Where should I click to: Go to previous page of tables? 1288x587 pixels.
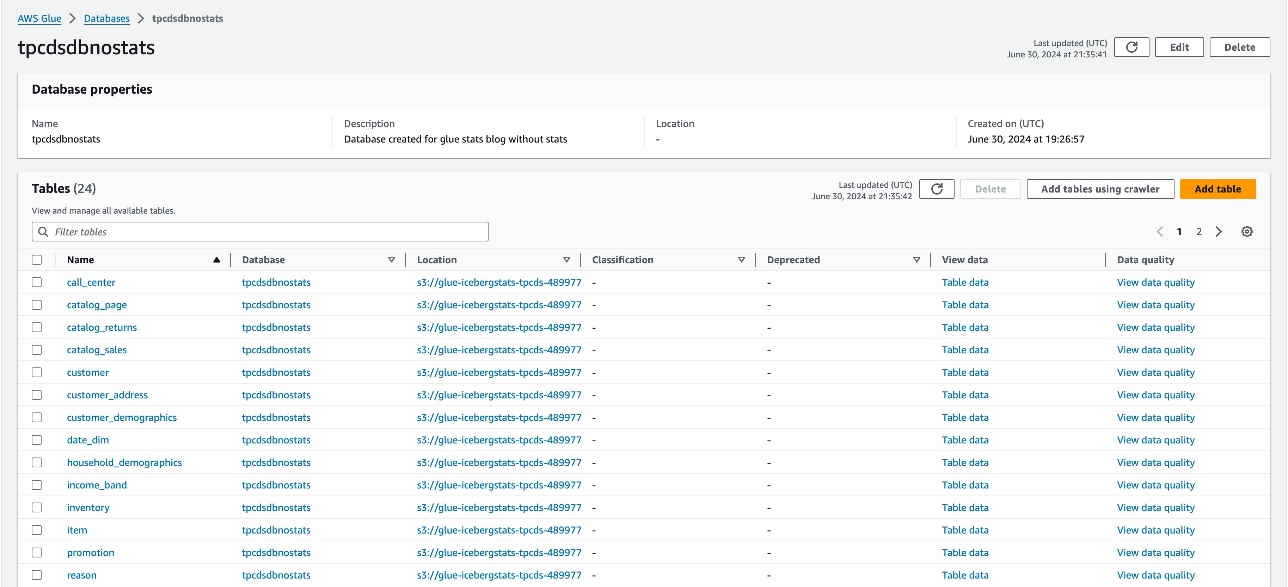1160,232
